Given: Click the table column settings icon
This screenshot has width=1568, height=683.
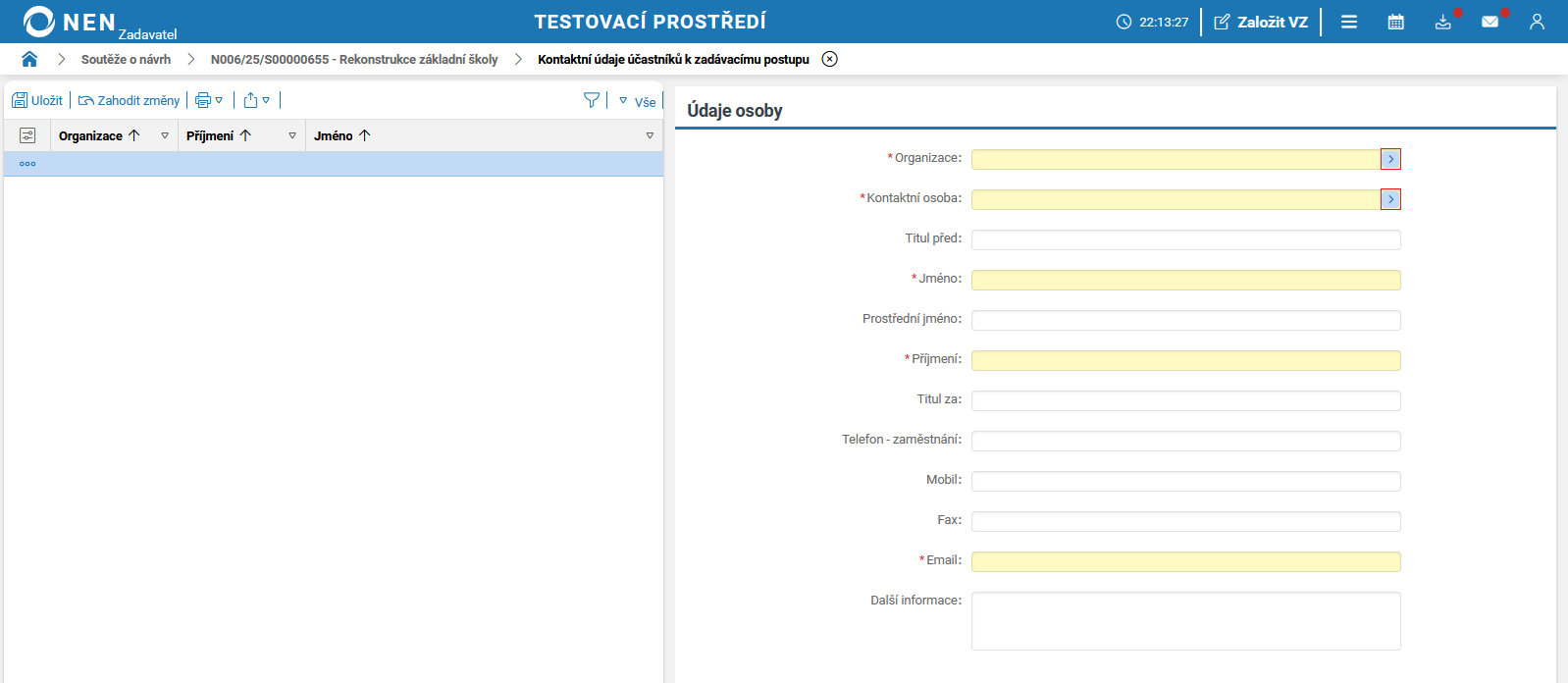Looking at the screenshot, I should click(x=27, y=135).
